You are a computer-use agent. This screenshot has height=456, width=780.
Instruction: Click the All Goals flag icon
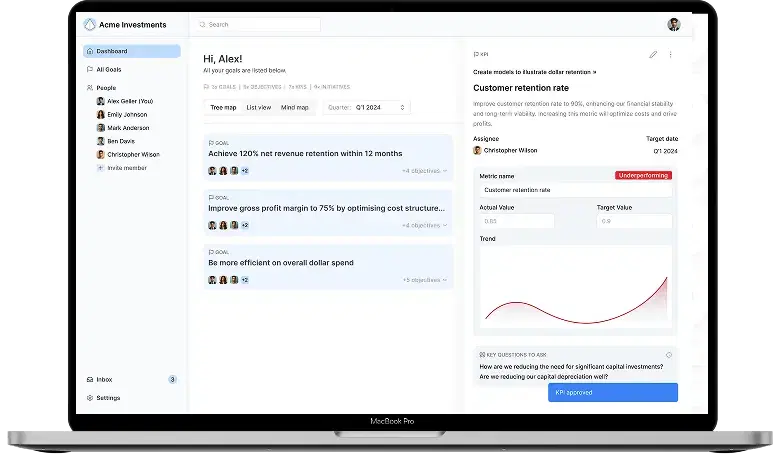pos(90,69)
